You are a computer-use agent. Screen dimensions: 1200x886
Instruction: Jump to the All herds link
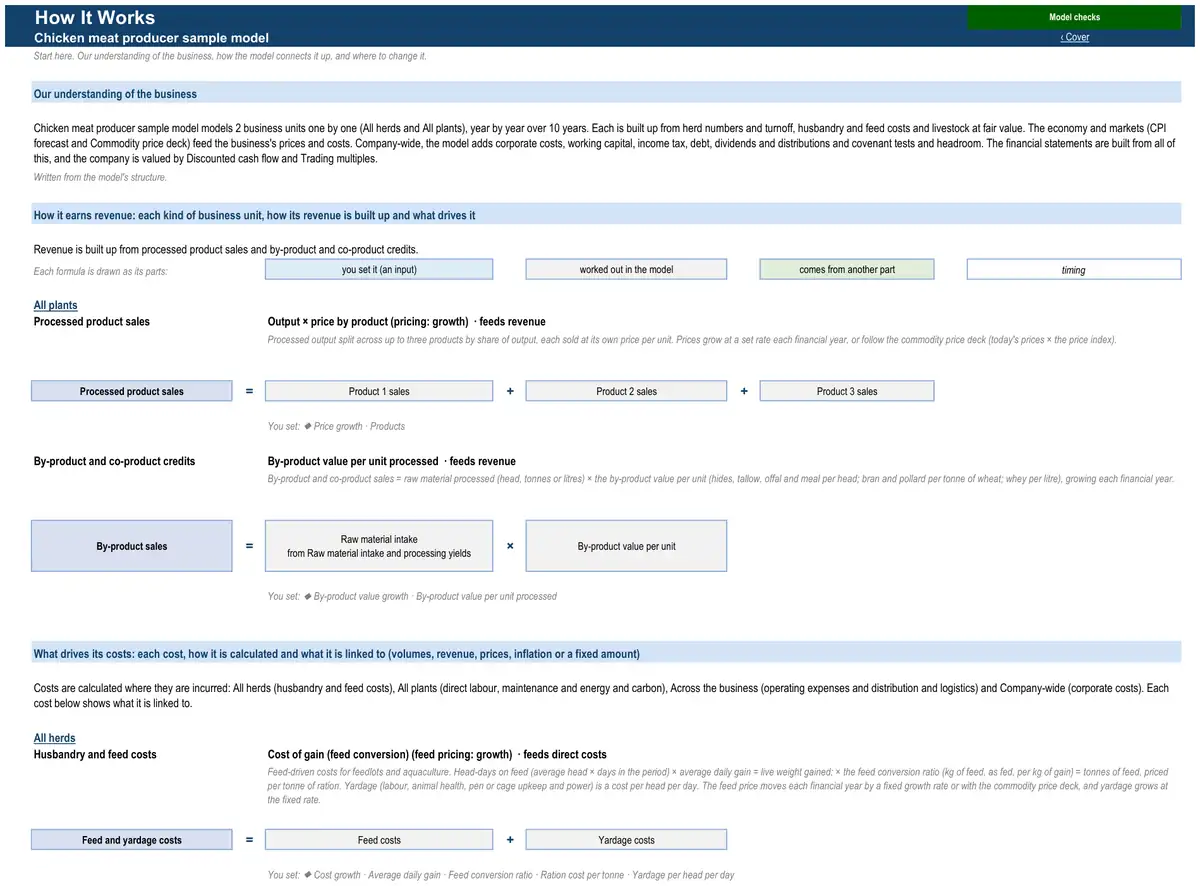click(55, 738)
